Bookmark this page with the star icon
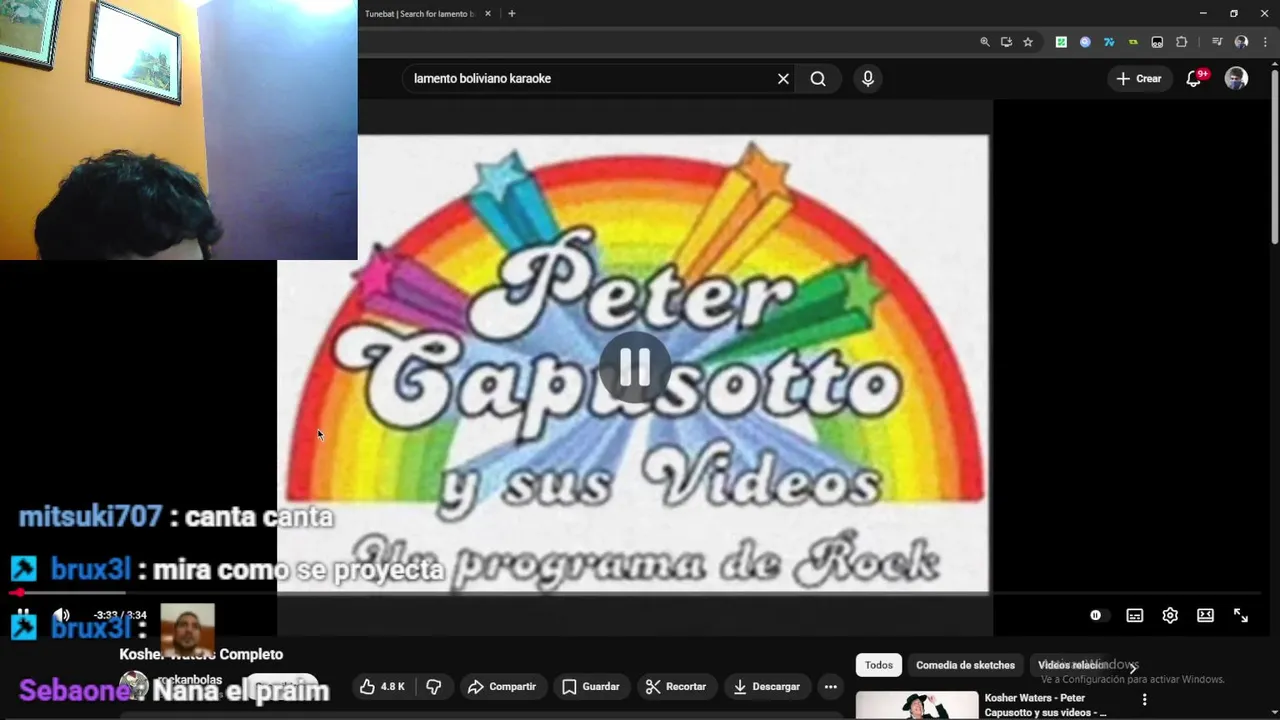Viewport: 1280px width, 720px height. (x=1028, y=42)
